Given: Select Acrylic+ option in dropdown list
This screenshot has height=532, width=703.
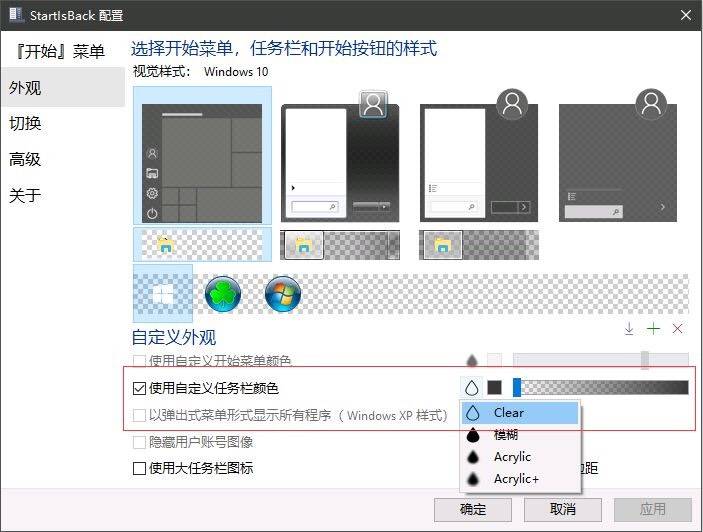Looking at the screenshot, I should (521, 479).
